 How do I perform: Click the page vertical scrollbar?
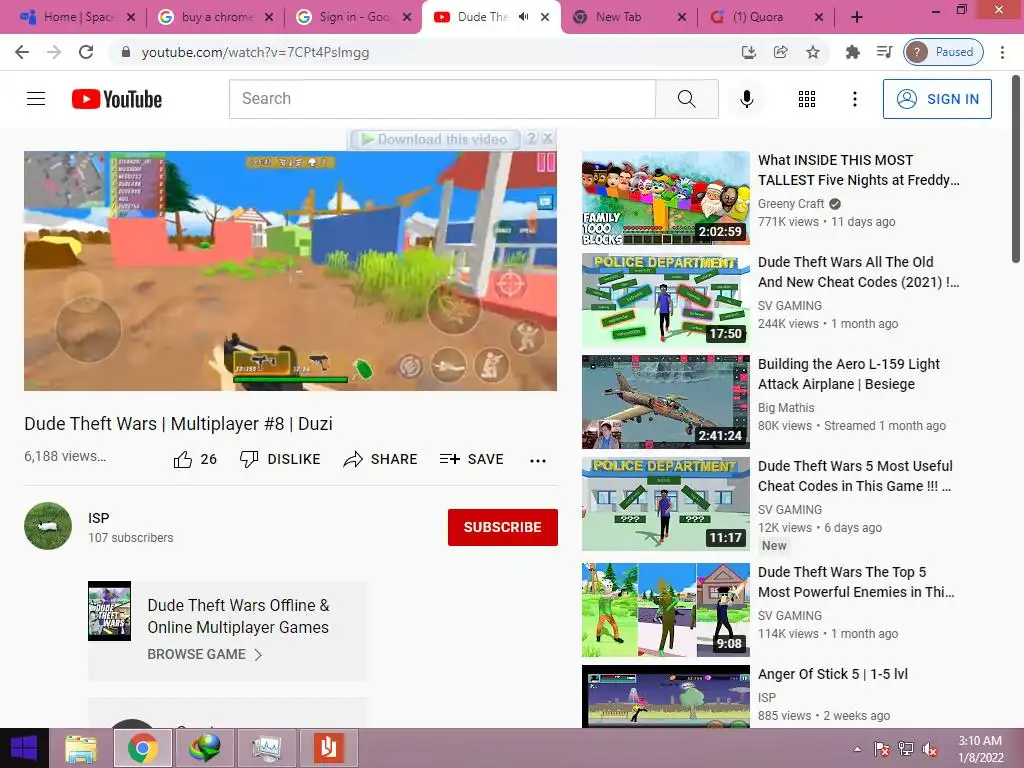click(x=1016, y=171)
